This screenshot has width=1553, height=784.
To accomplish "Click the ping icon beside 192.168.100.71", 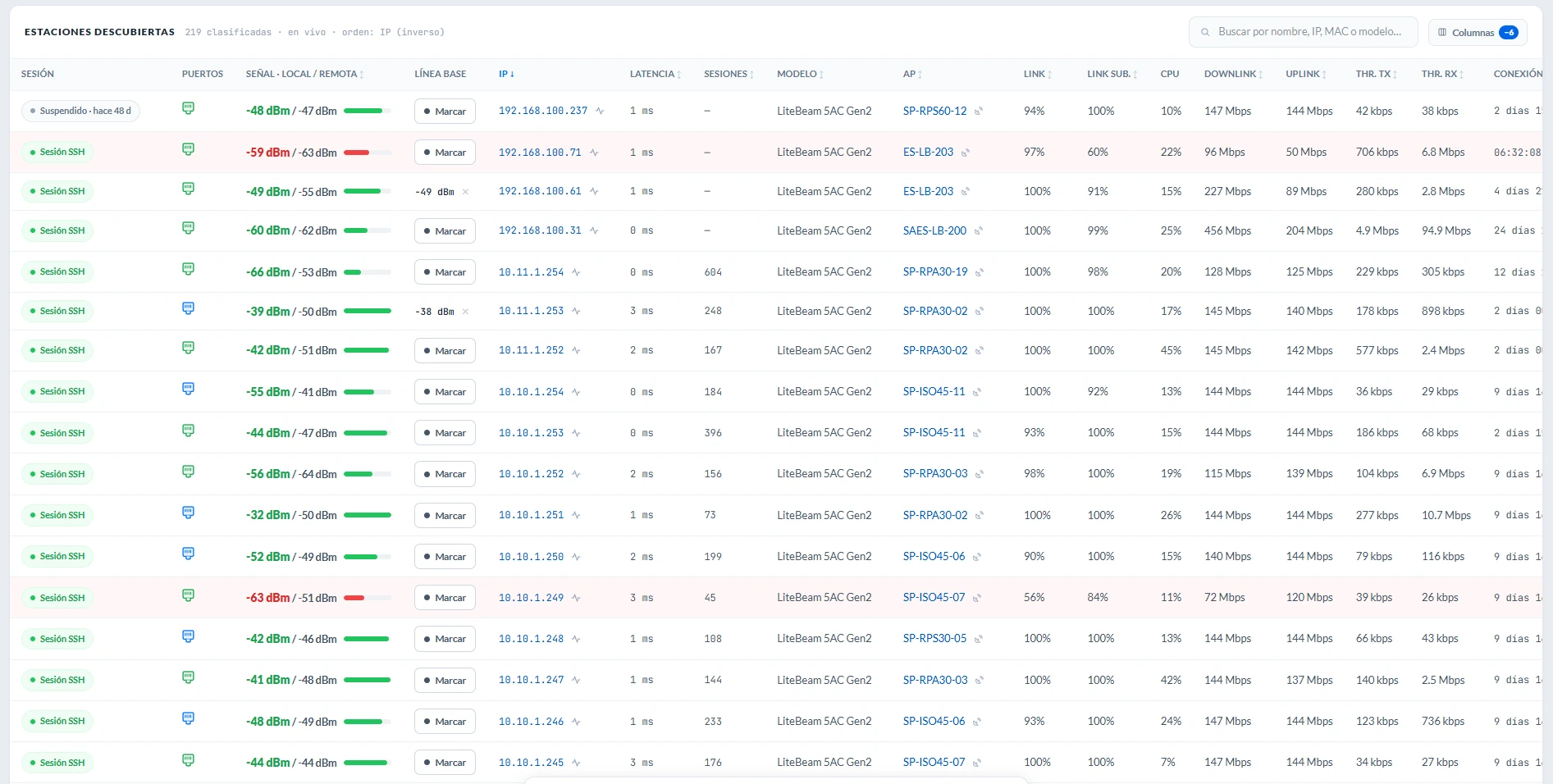I will [x=594, y=153].
